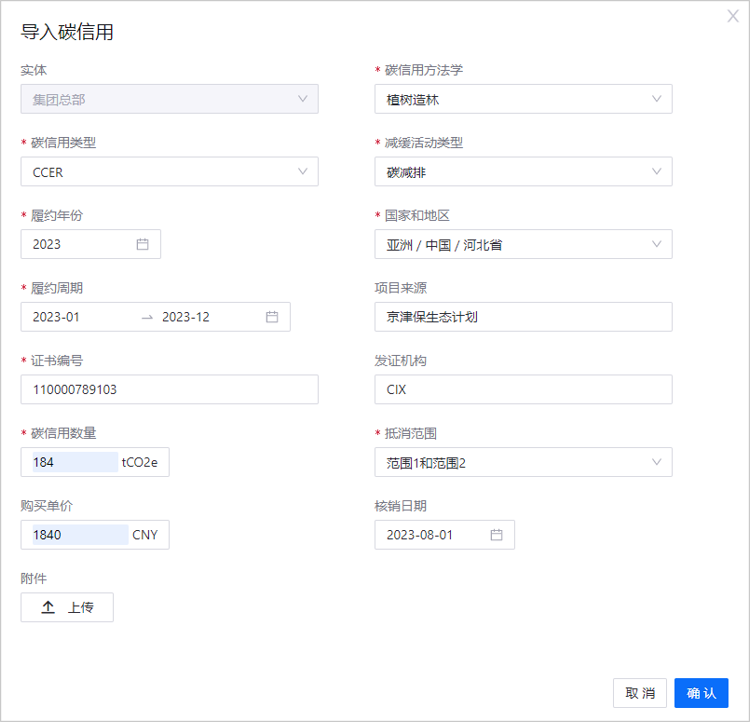This screenshot has width=750, height=722.
Task: Click the 核销日期 value 2023-08-01
Action: (x=419, y=535)
